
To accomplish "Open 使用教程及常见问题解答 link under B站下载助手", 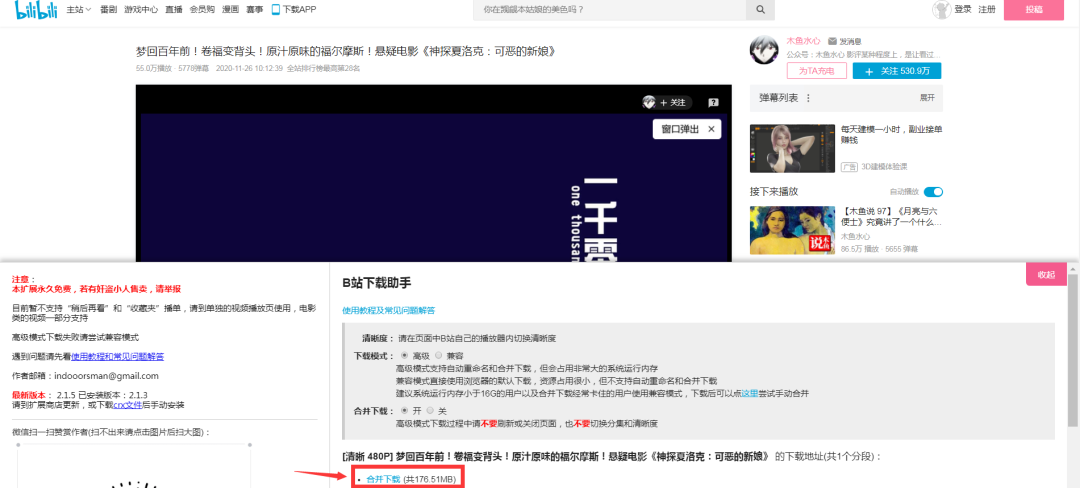I will click(x=388, y=311).
